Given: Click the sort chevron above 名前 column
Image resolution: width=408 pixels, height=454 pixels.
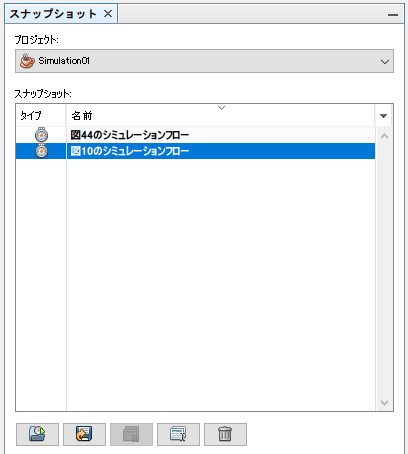Looking at the screenshot, I should point(221,108).
